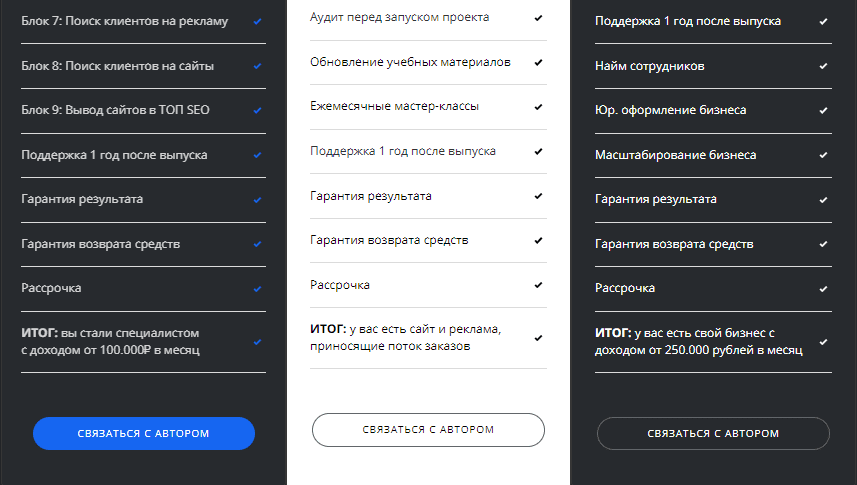857x485 pixels.
Task: Click the checkmark beside the 250.000 рублей ИТОГ row
Action: pos(823,341)
